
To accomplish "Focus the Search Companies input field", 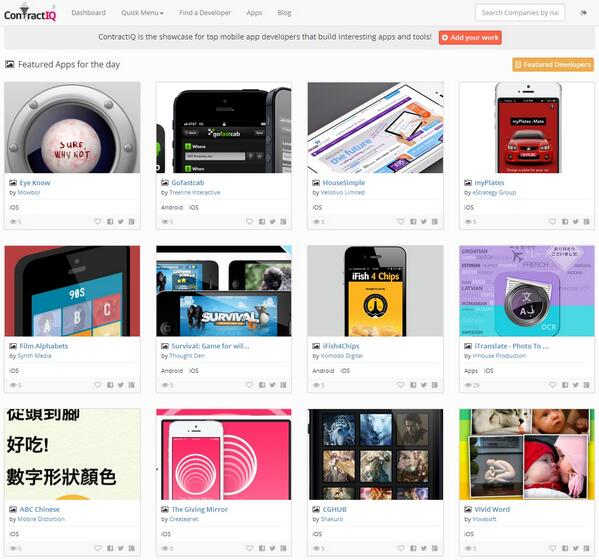I will click(x=520, y=13).
